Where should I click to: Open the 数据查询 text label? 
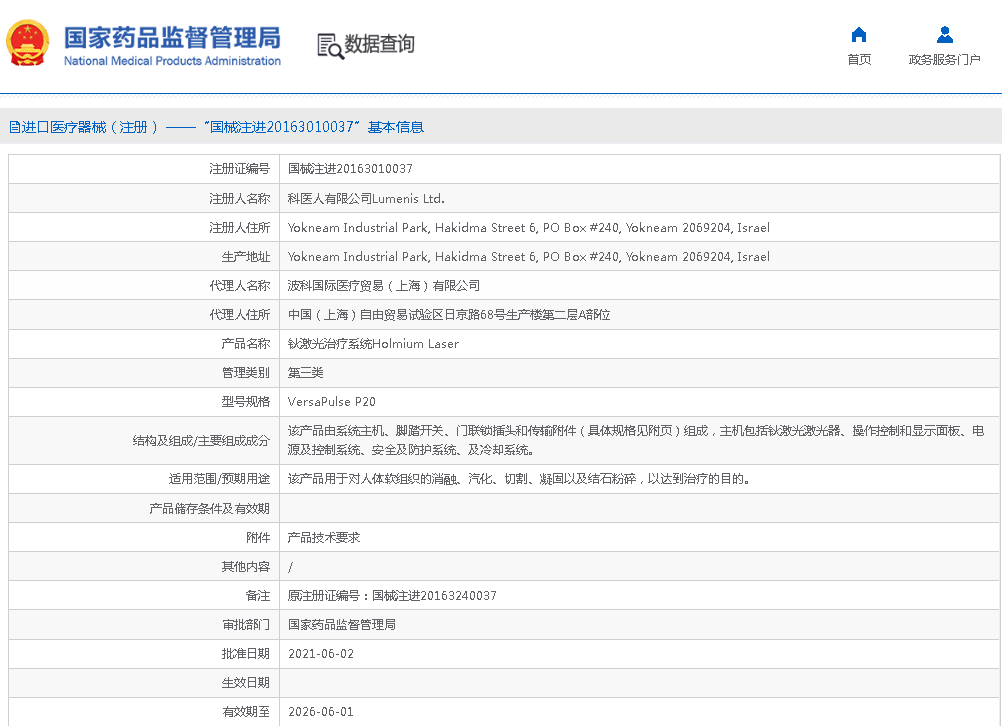pos(379,44)
